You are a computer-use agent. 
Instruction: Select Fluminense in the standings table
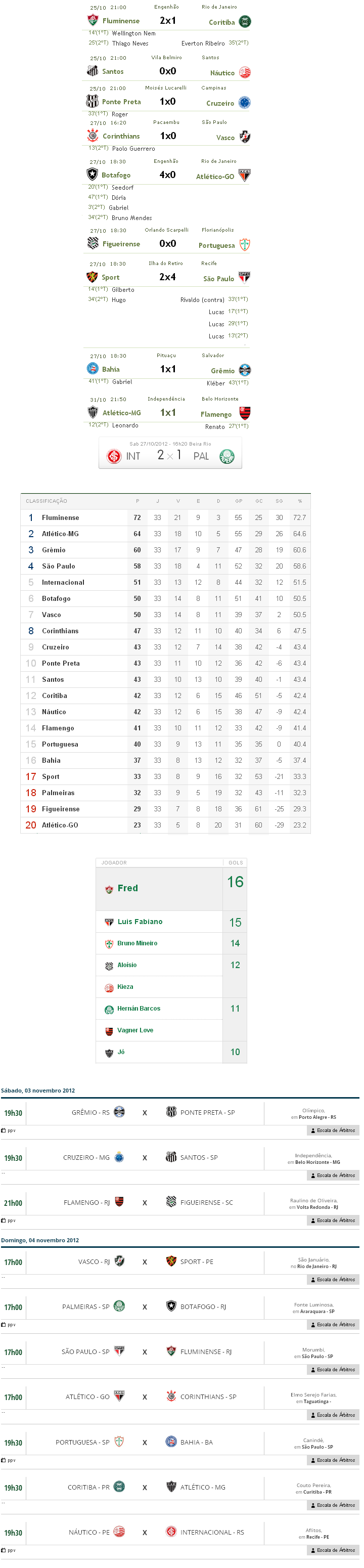pos(60,517)
